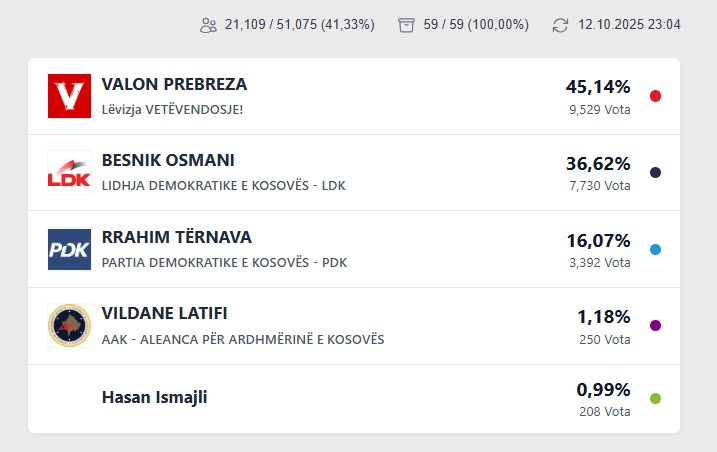Click the Hasan Ismajli candidate name

click(x=155, y=397)
